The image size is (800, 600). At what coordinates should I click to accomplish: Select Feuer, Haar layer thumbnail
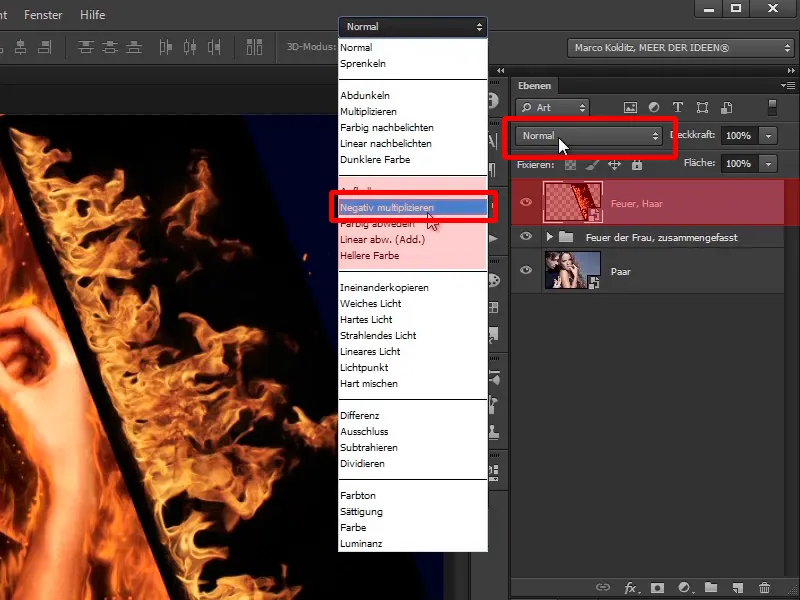coord(572,202)
